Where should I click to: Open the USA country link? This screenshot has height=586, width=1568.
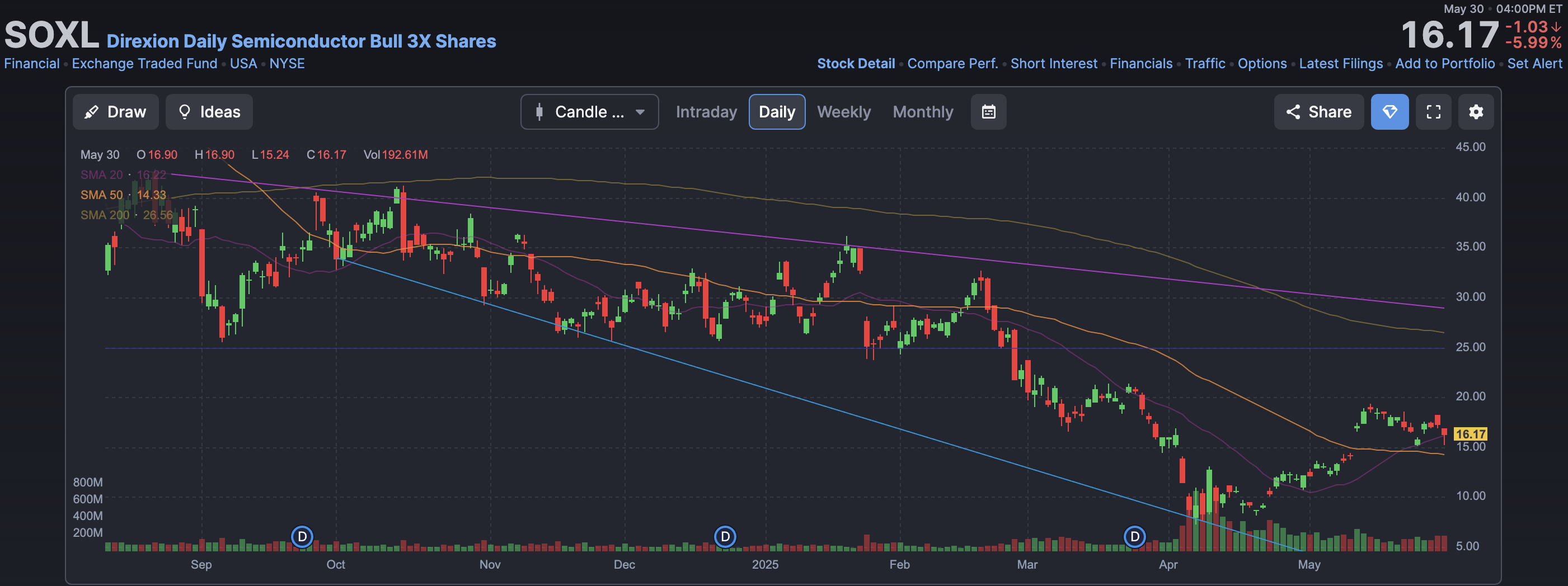coord(243,63)
